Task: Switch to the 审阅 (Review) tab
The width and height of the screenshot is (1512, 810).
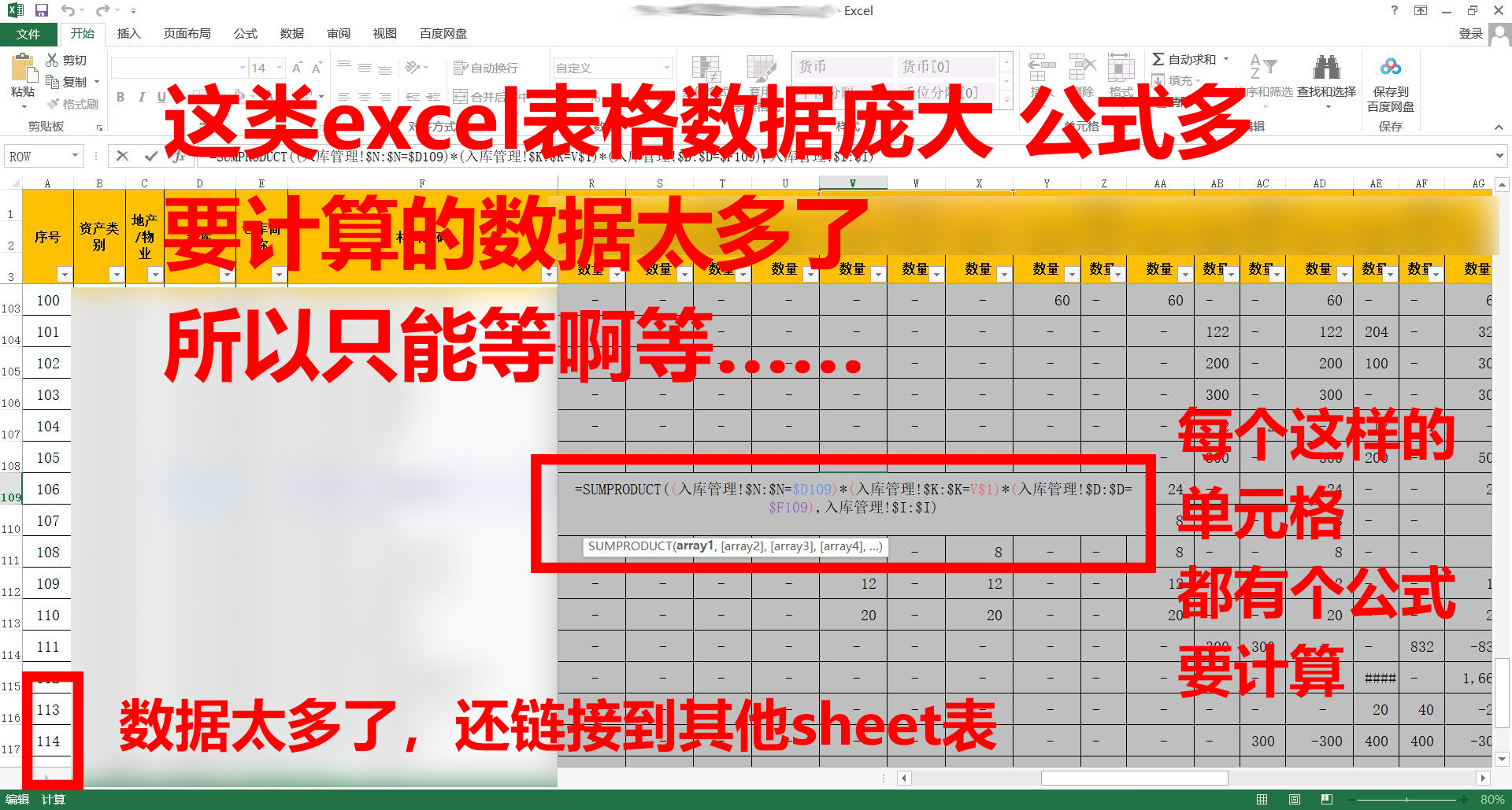Action: click(x=339, y=34)
